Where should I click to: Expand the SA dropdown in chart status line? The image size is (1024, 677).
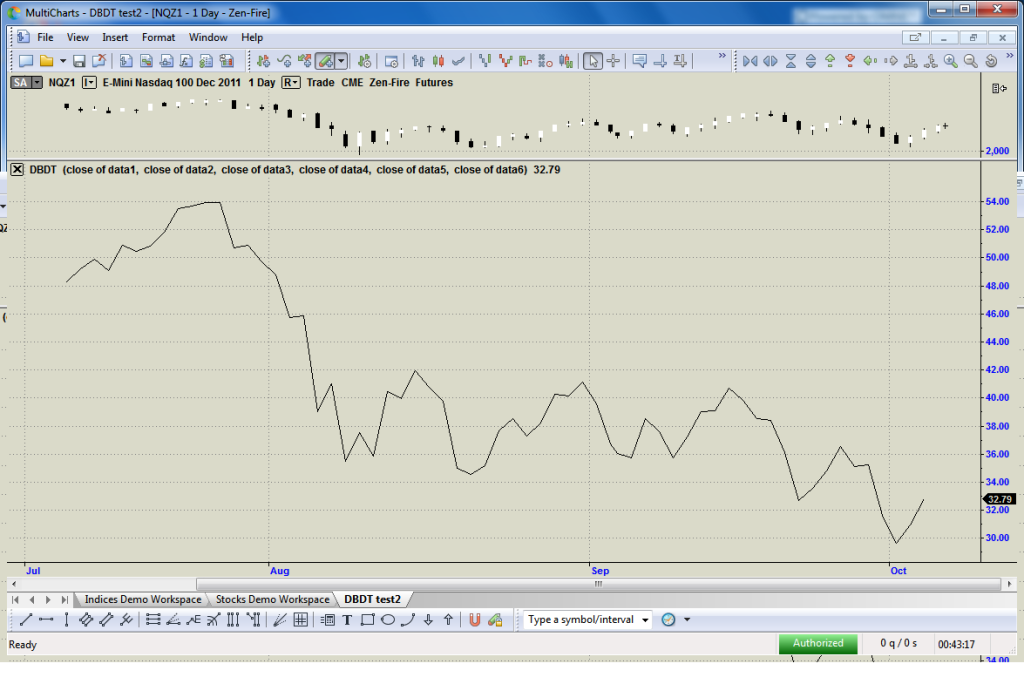[x=37, y=83]
